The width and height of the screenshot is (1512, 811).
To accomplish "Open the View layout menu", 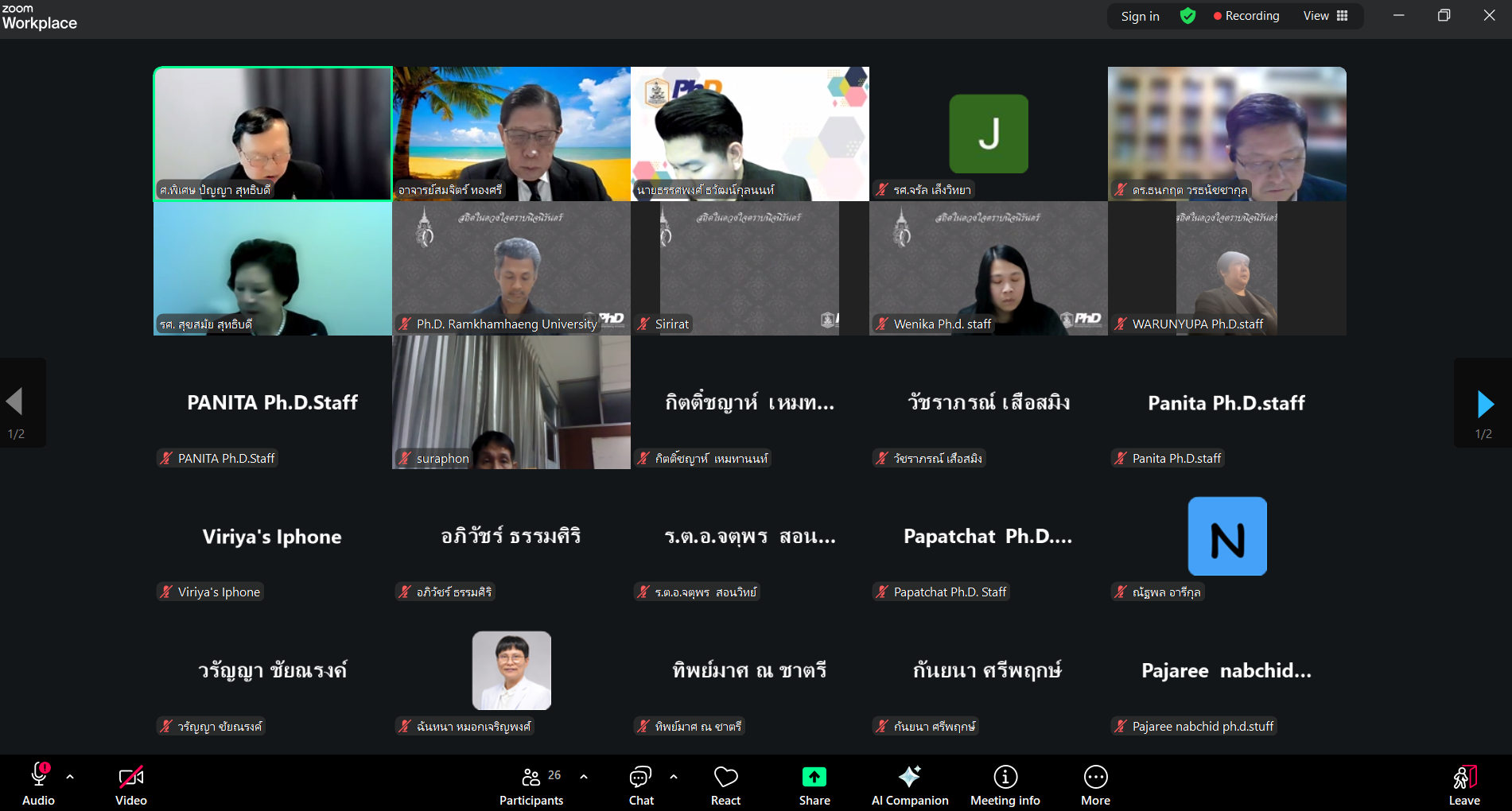I will coord(1325,16).
